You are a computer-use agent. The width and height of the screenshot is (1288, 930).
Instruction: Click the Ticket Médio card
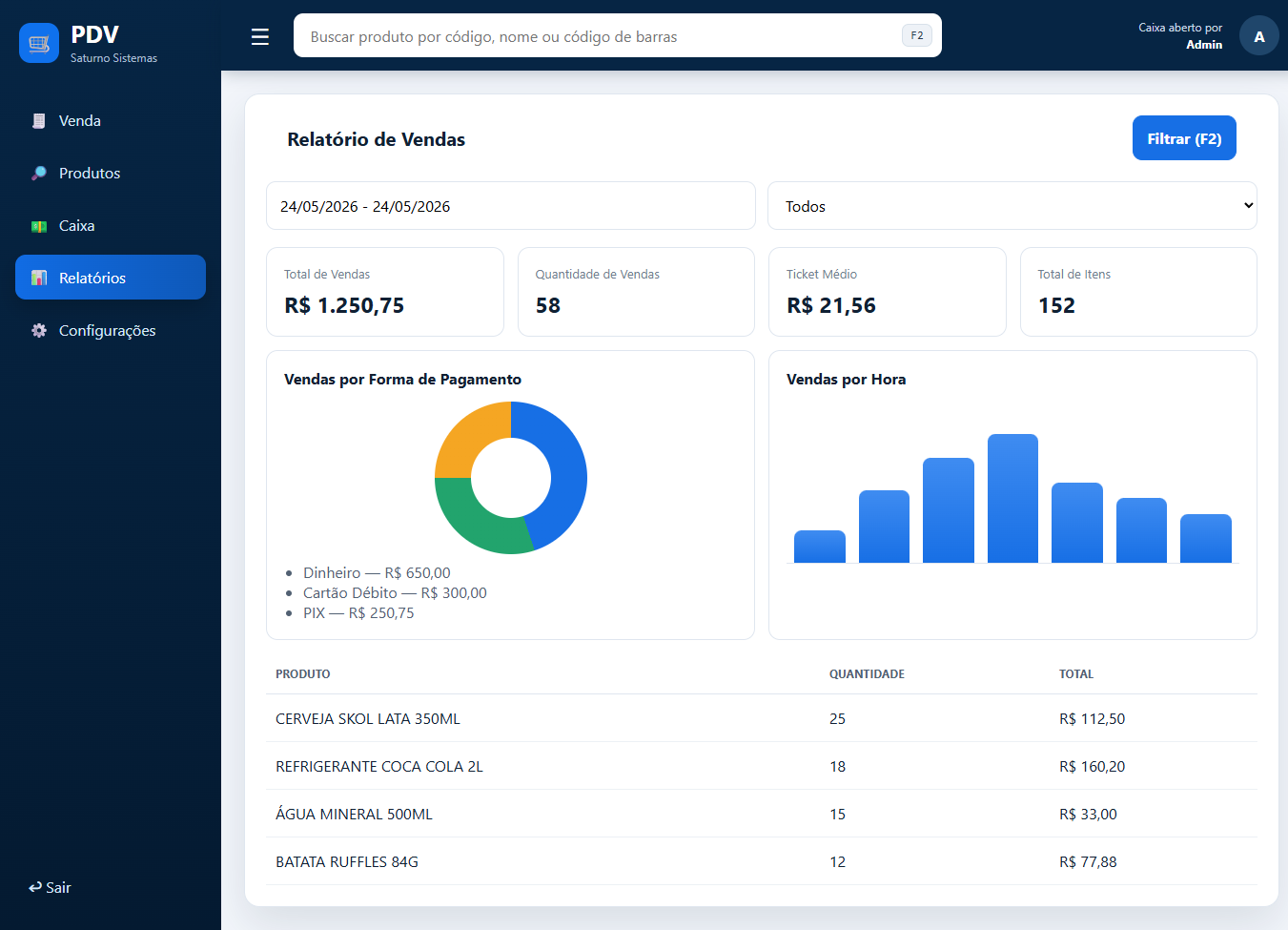coord(888,292)
